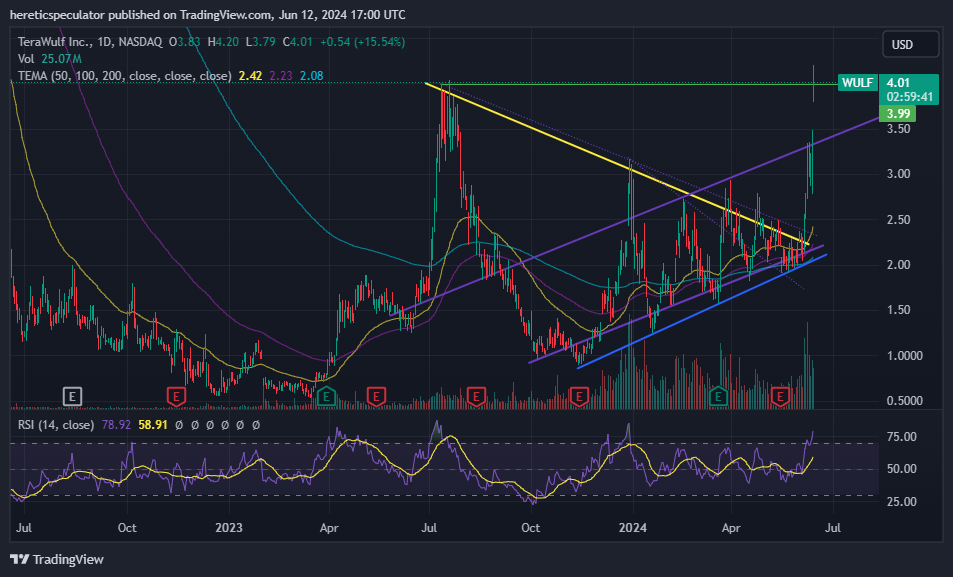Click the Apr label right after 2024
This screenshot has height=577, width=953.
[731, 528]
